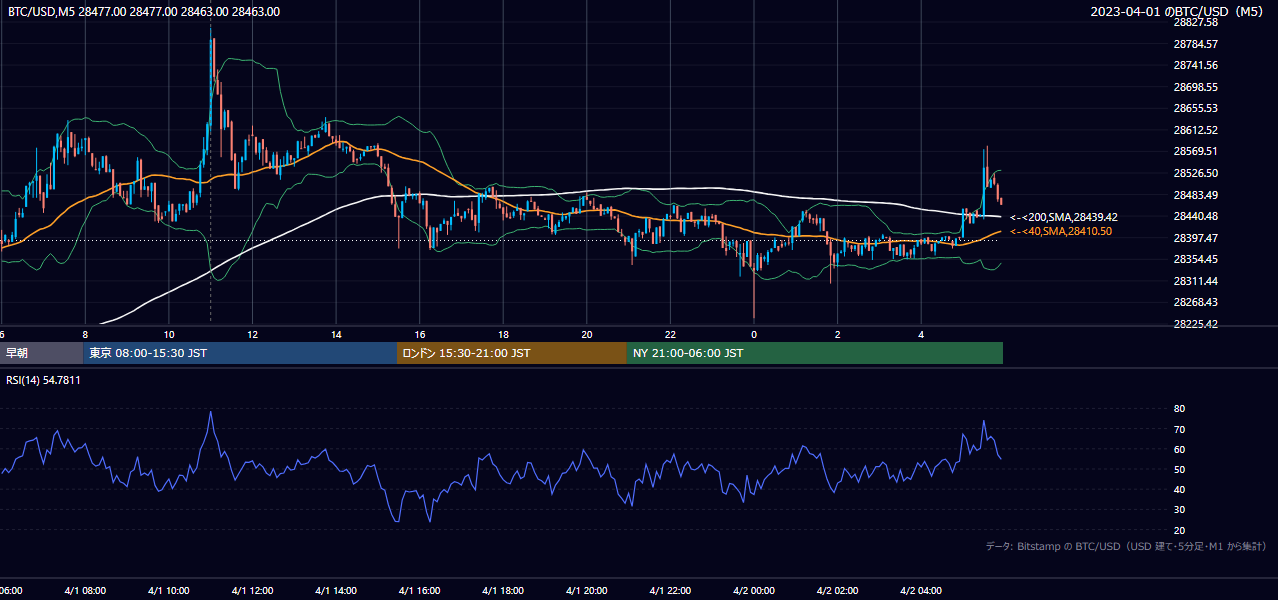Select the 28440.48 axis value
The height and width of the screenshot is (600, 1278).
pos(1195,216)
